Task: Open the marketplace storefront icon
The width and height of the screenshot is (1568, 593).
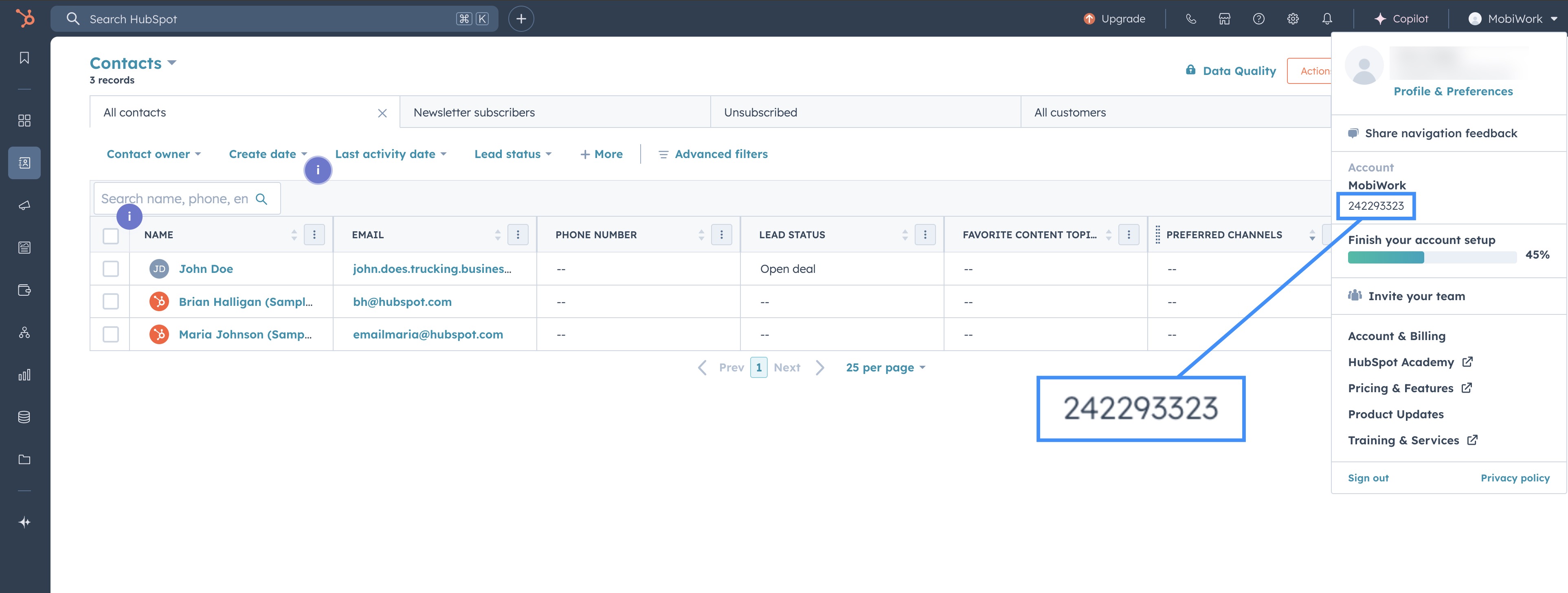Action: (1224, 19)
